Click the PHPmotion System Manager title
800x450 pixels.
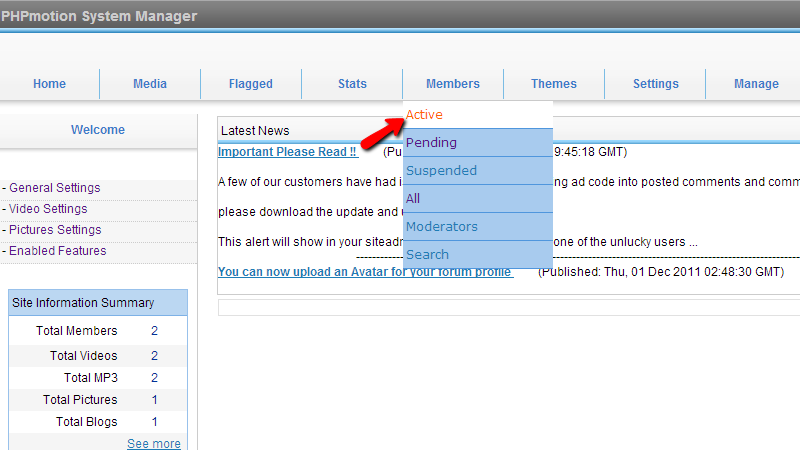click(99, 16)
